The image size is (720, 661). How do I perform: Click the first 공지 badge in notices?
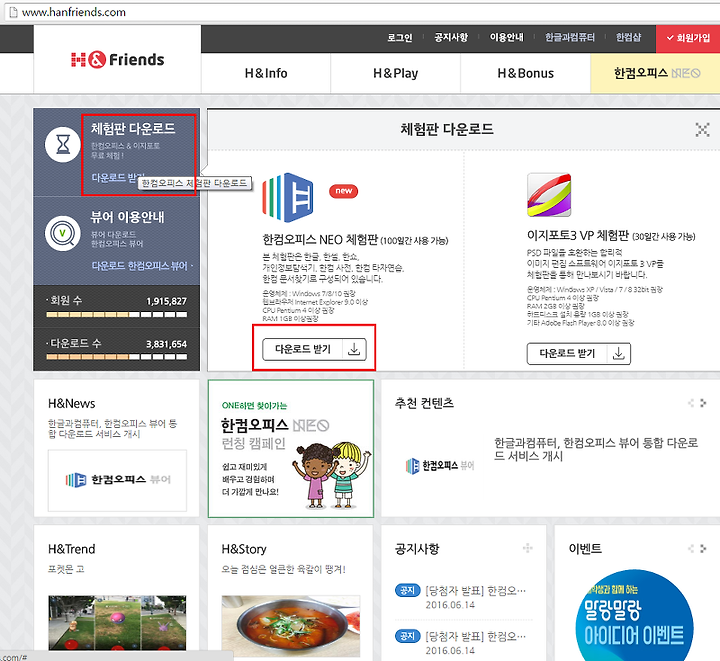coord(407,590)
